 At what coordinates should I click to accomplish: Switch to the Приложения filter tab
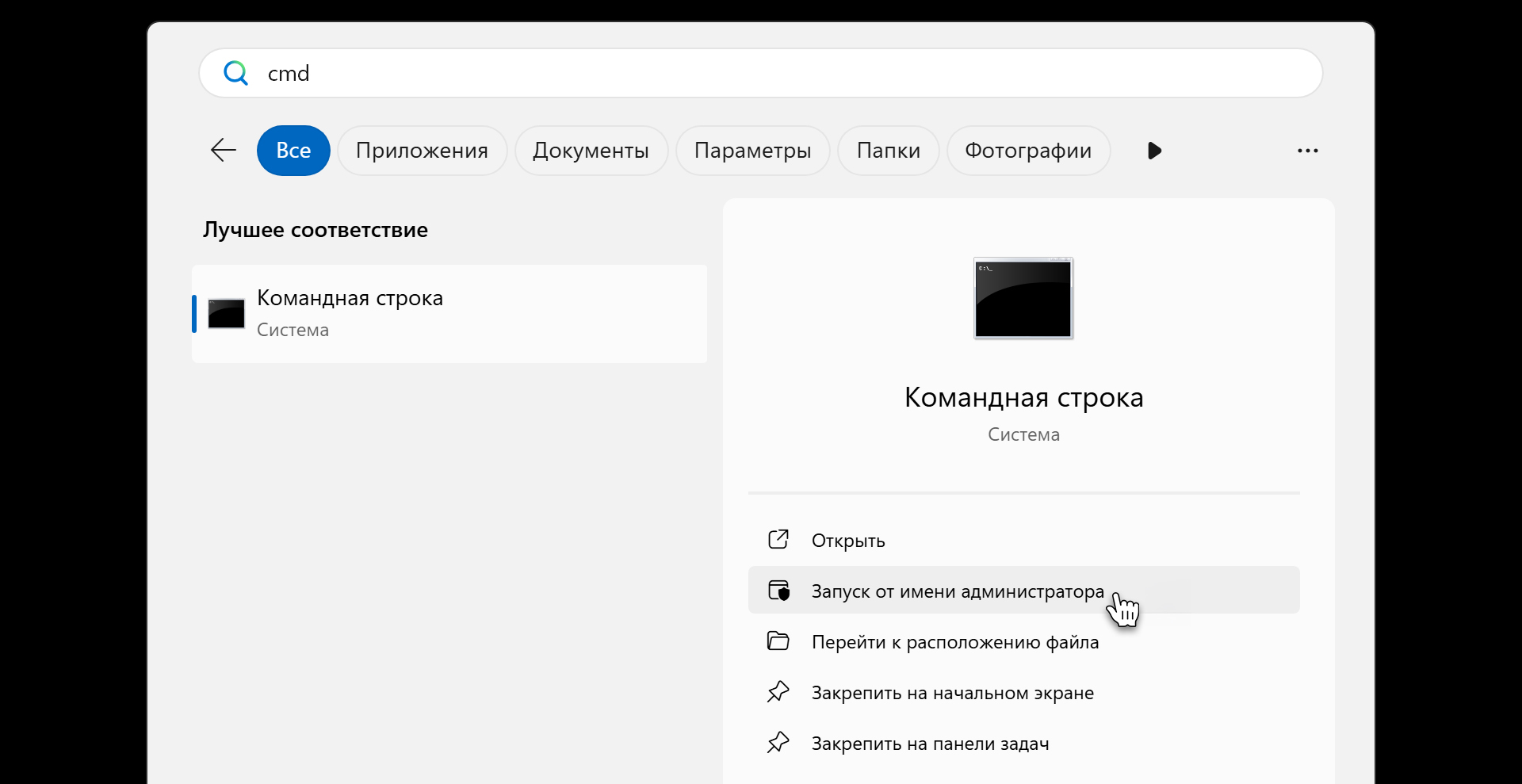[422, 151]
